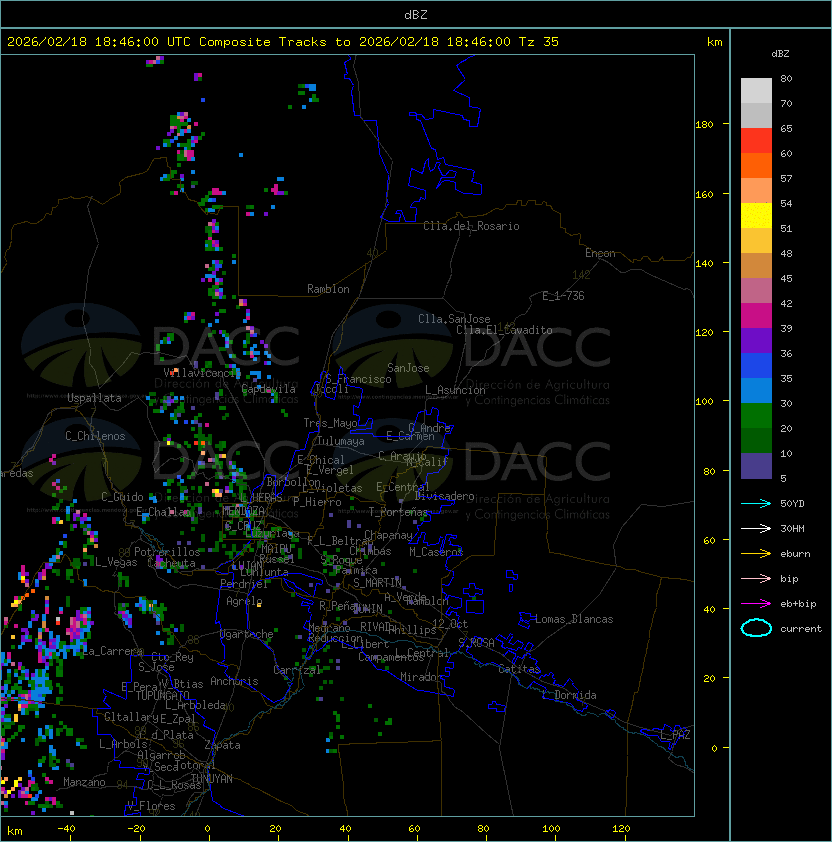Click the Carrizal map label

pyautogui.click(x=297, y=670)
